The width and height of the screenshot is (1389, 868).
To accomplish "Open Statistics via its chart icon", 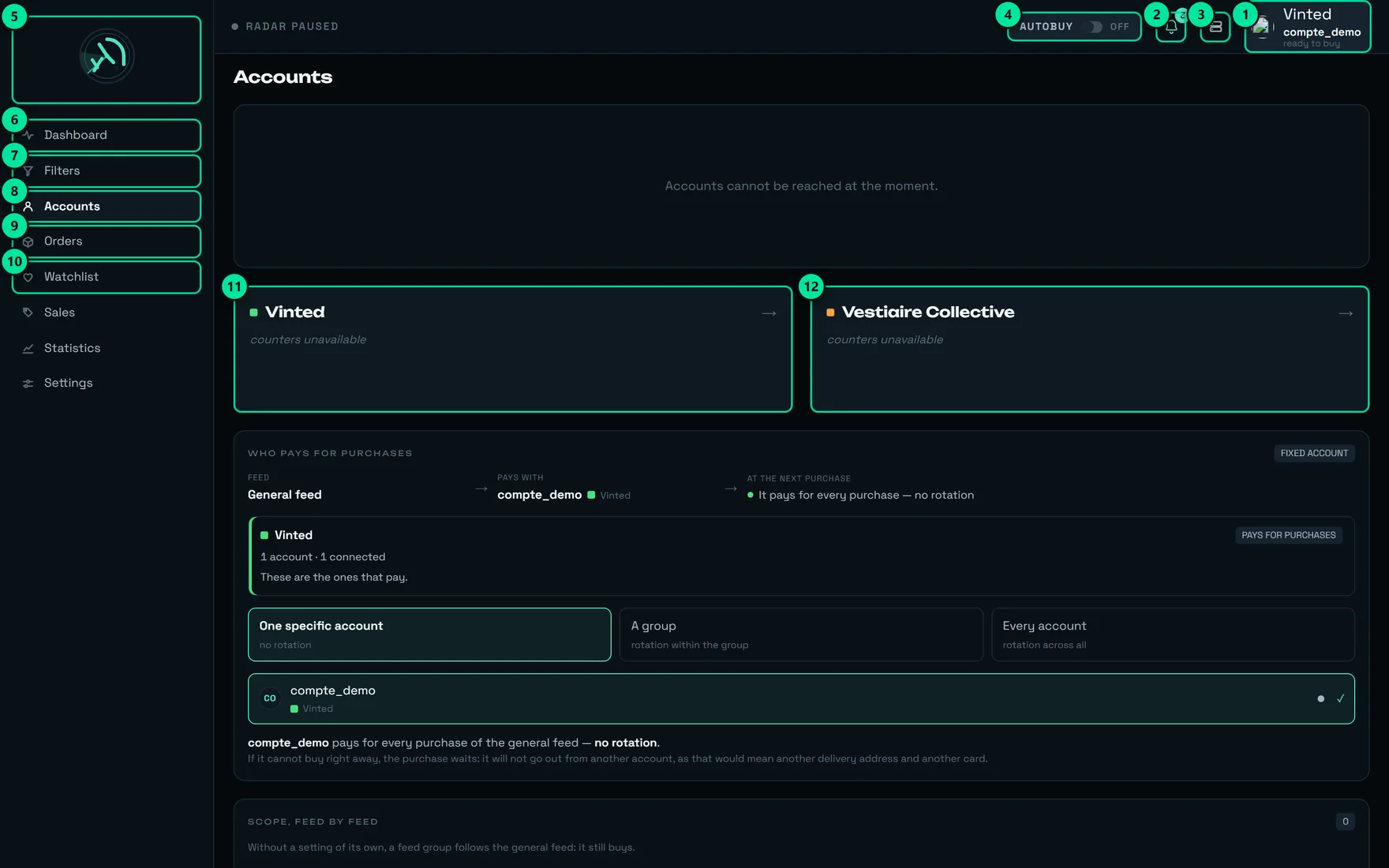I will (28, 348).
